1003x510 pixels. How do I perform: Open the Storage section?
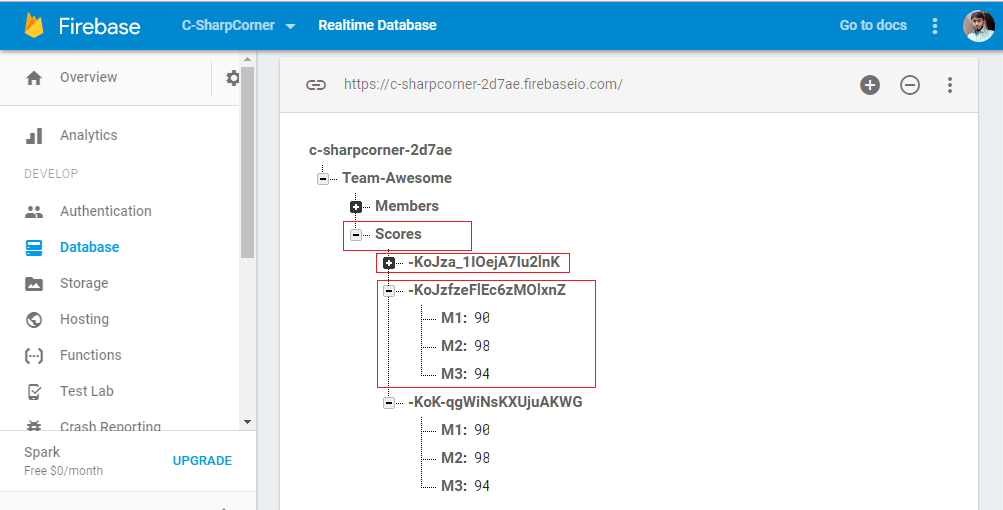click(x=84, y=283)
